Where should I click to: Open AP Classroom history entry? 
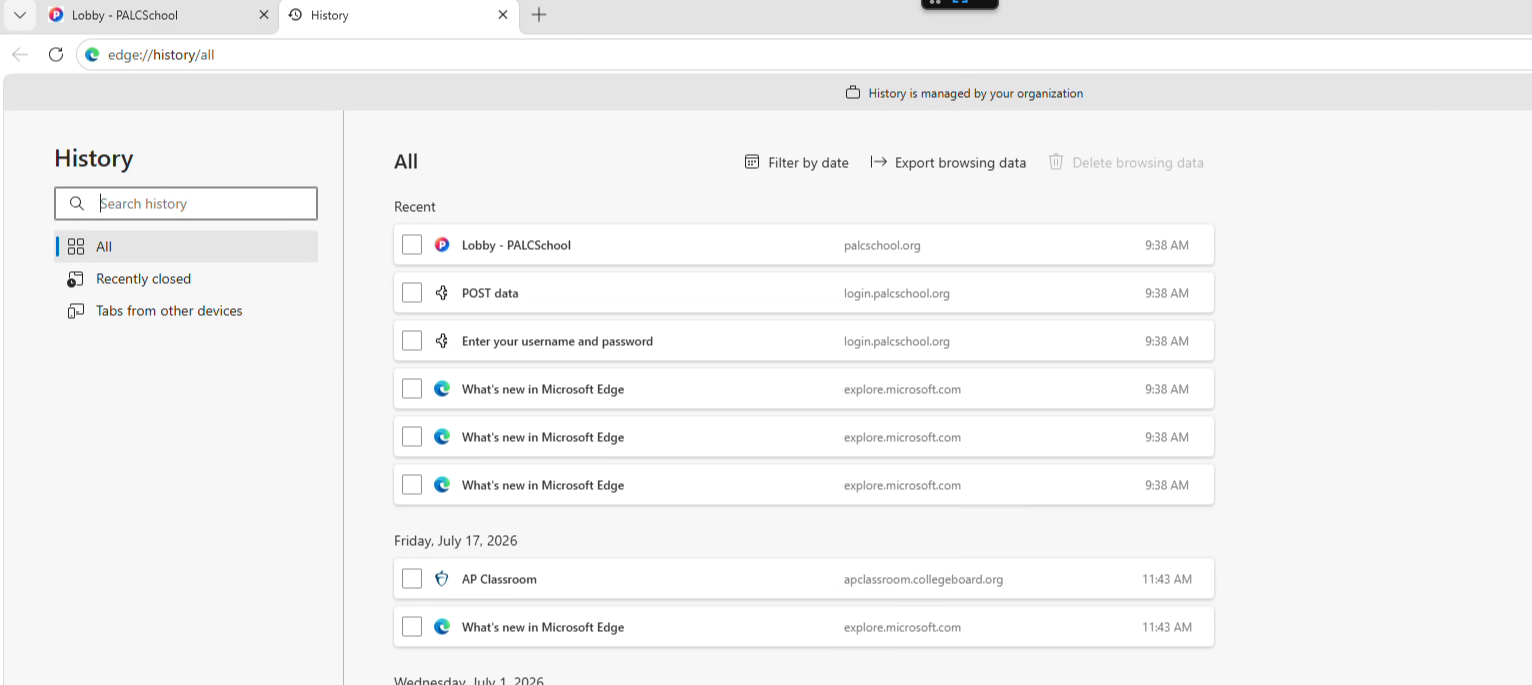coord(804,579)
